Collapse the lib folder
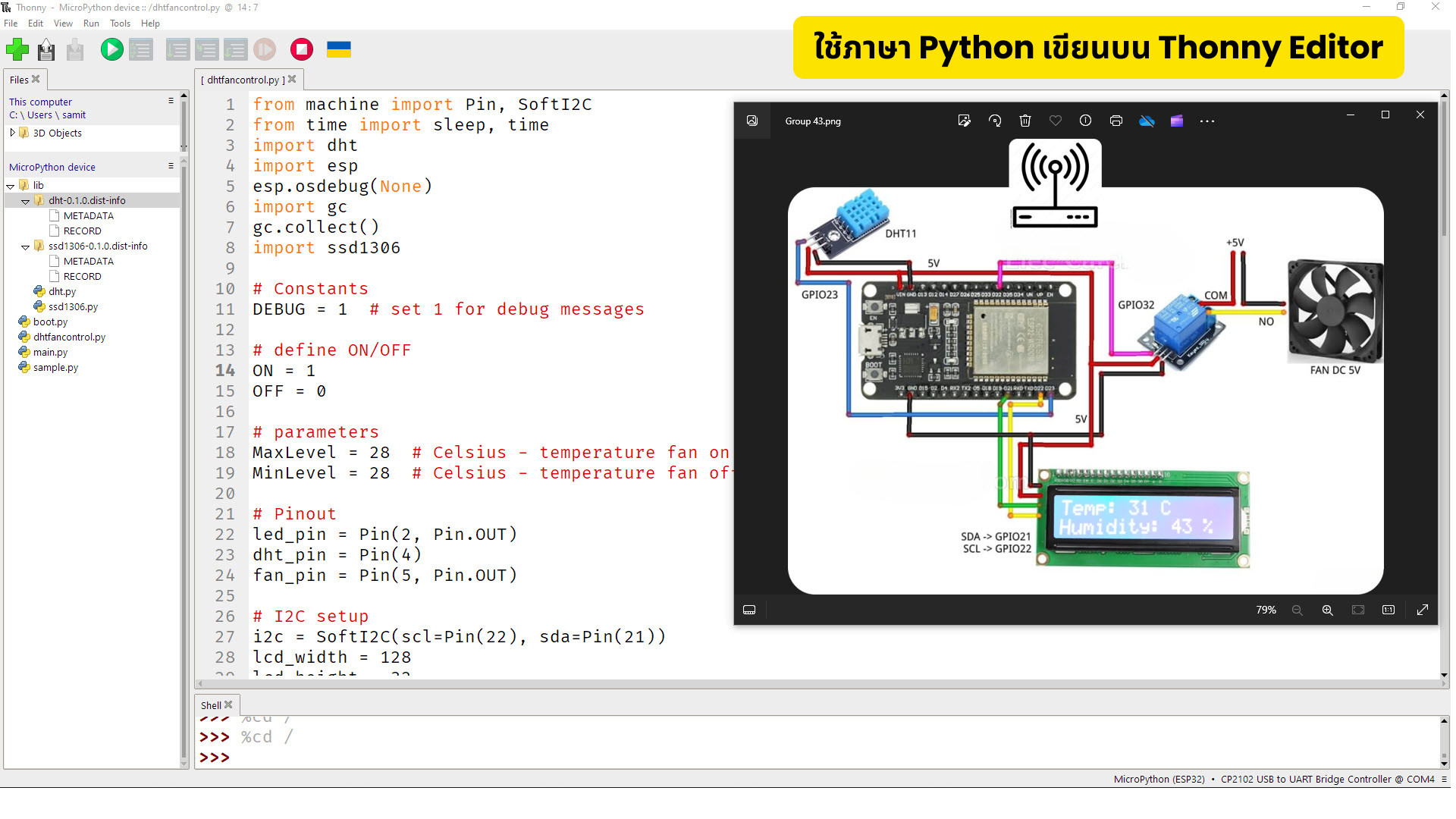This screenshot has height=819, width=1456. click(11, 186)
